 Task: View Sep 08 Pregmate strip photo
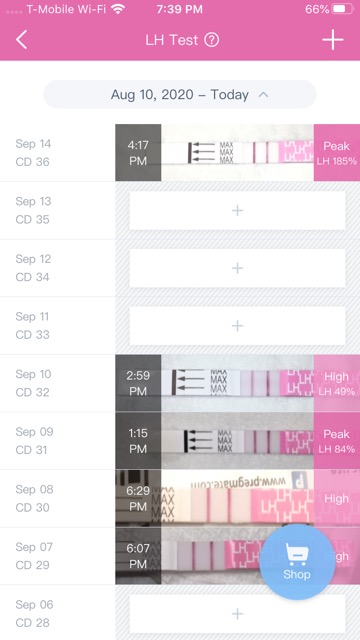(237, 498)
